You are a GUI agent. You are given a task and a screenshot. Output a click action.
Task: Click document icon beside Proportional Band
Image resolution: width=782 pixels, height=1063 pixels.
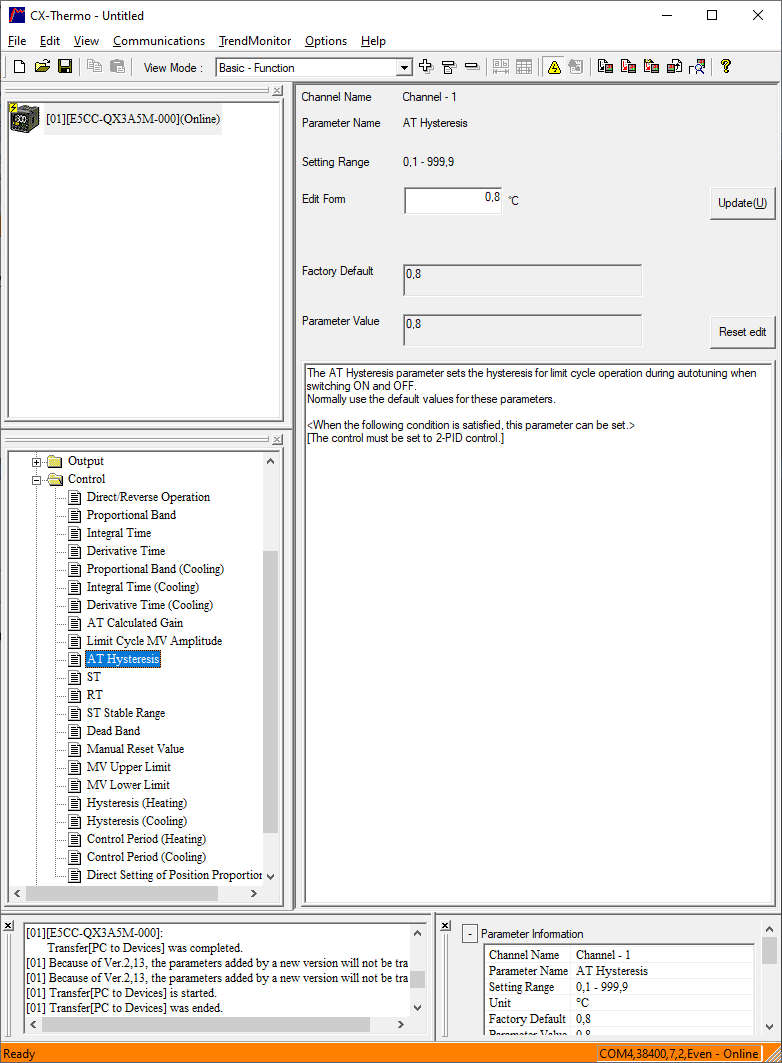click(75, 515)
